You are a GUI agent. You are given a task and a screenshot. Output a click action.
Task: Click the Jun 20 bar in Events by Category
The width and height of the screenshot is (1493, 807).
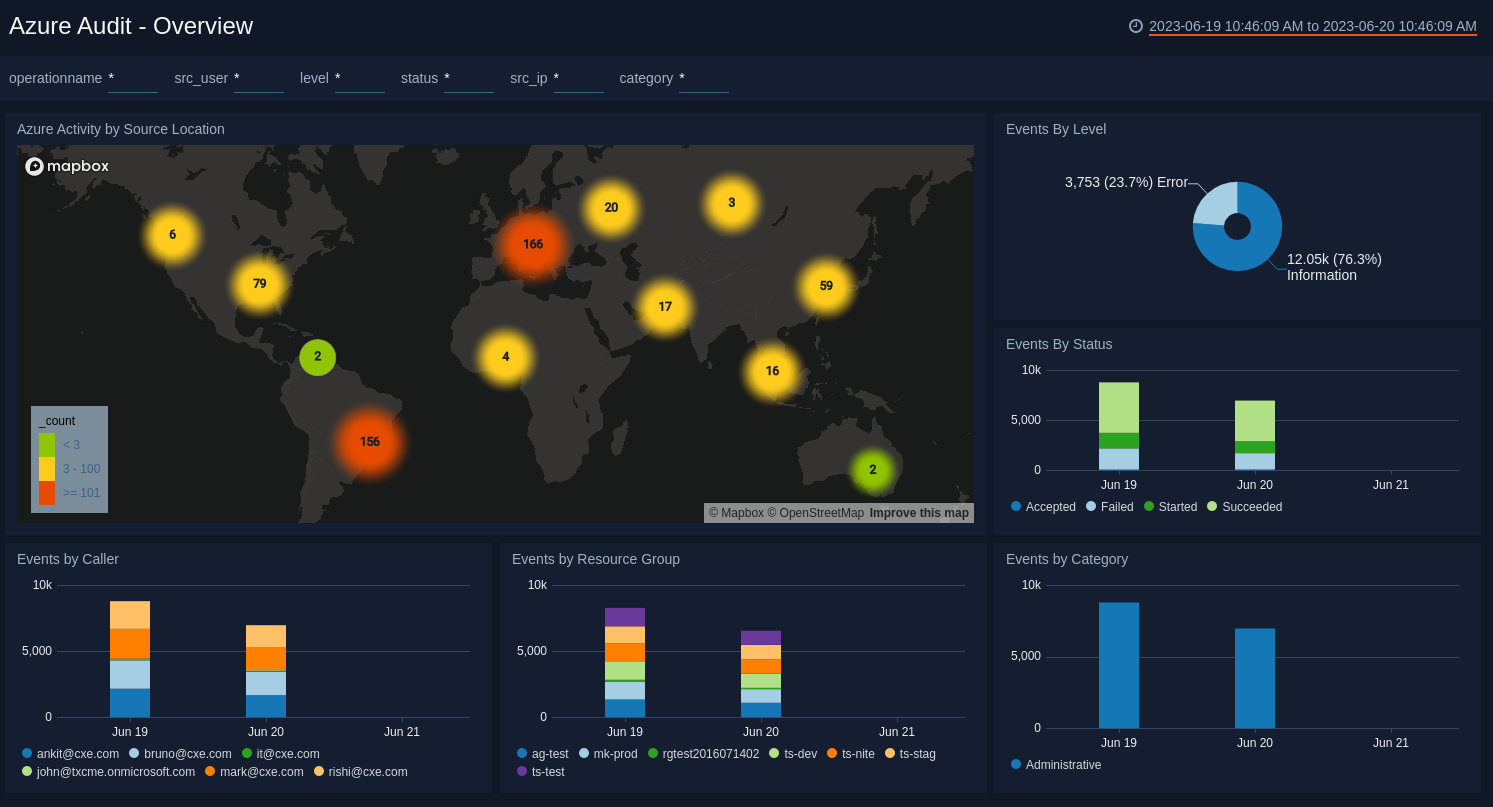click(x=1255, y=678)
